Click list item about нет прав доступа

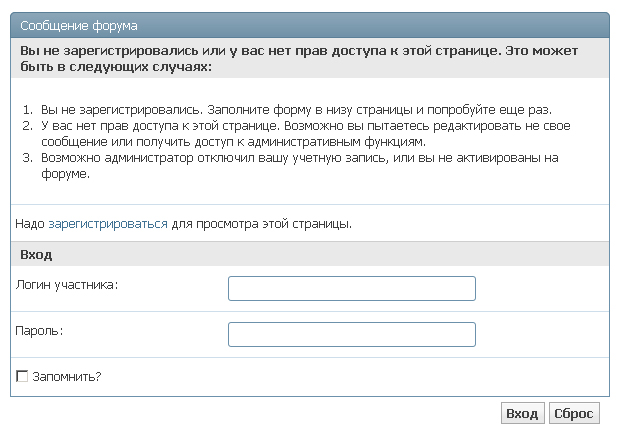(x=306, y=134)
